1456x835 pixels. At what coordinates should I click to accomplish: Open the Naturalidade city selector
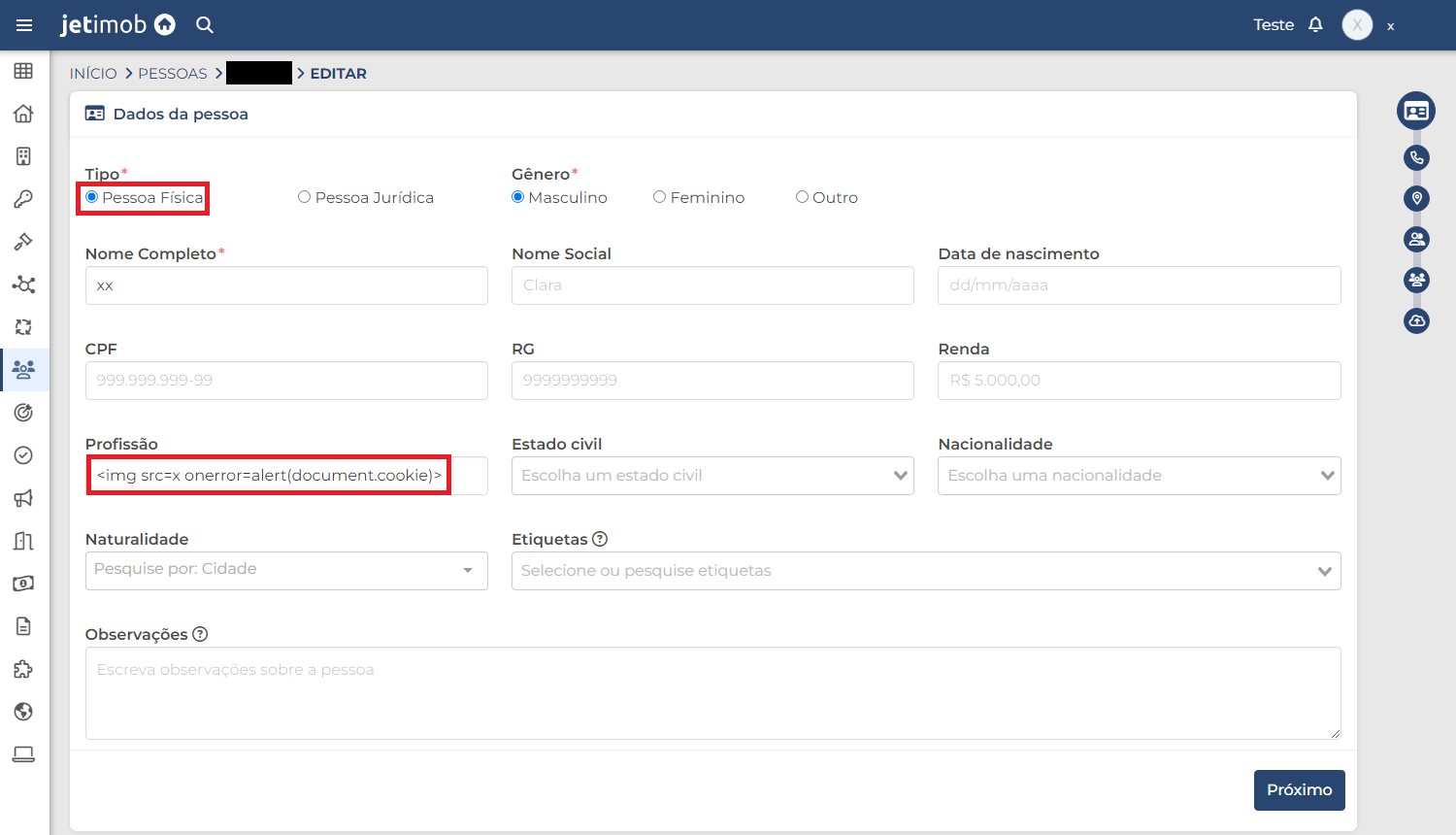click(286, 571)
